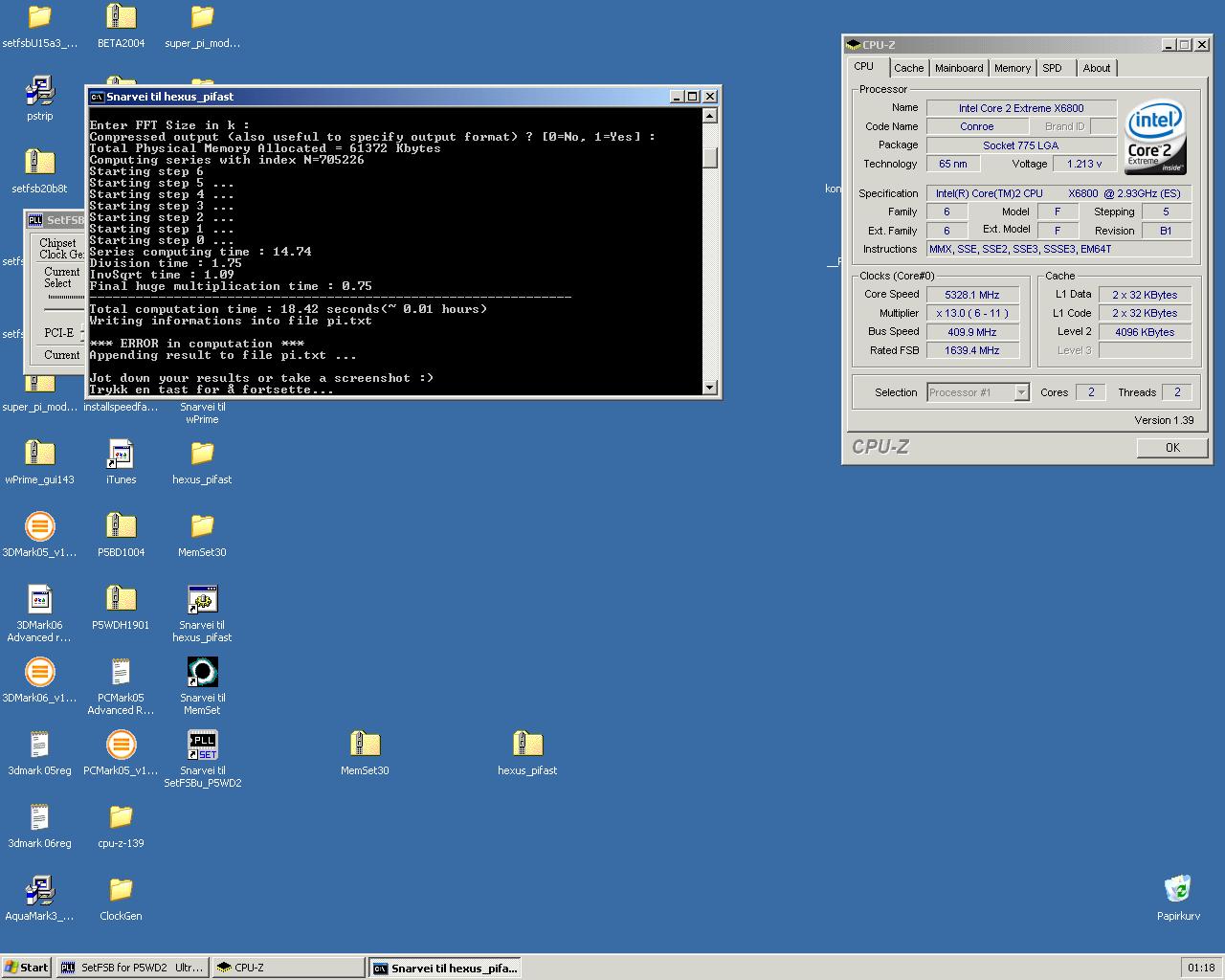Click the Multiplier value x 13.0

point(972,314)
